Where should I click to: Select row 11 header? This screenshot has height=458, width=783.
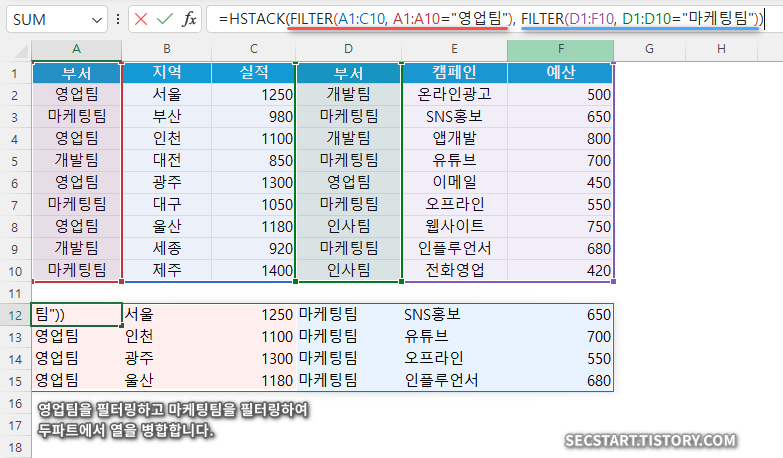tap(15, 293)
